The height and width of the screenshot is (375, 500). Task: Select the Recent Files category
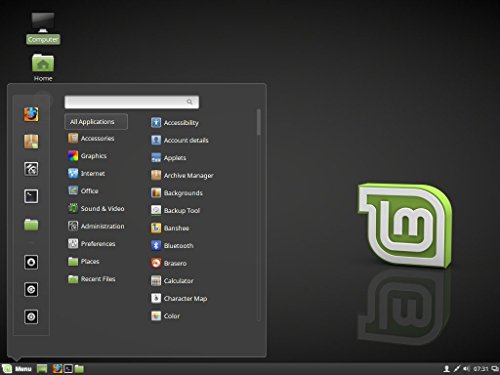tap(92, 279)
